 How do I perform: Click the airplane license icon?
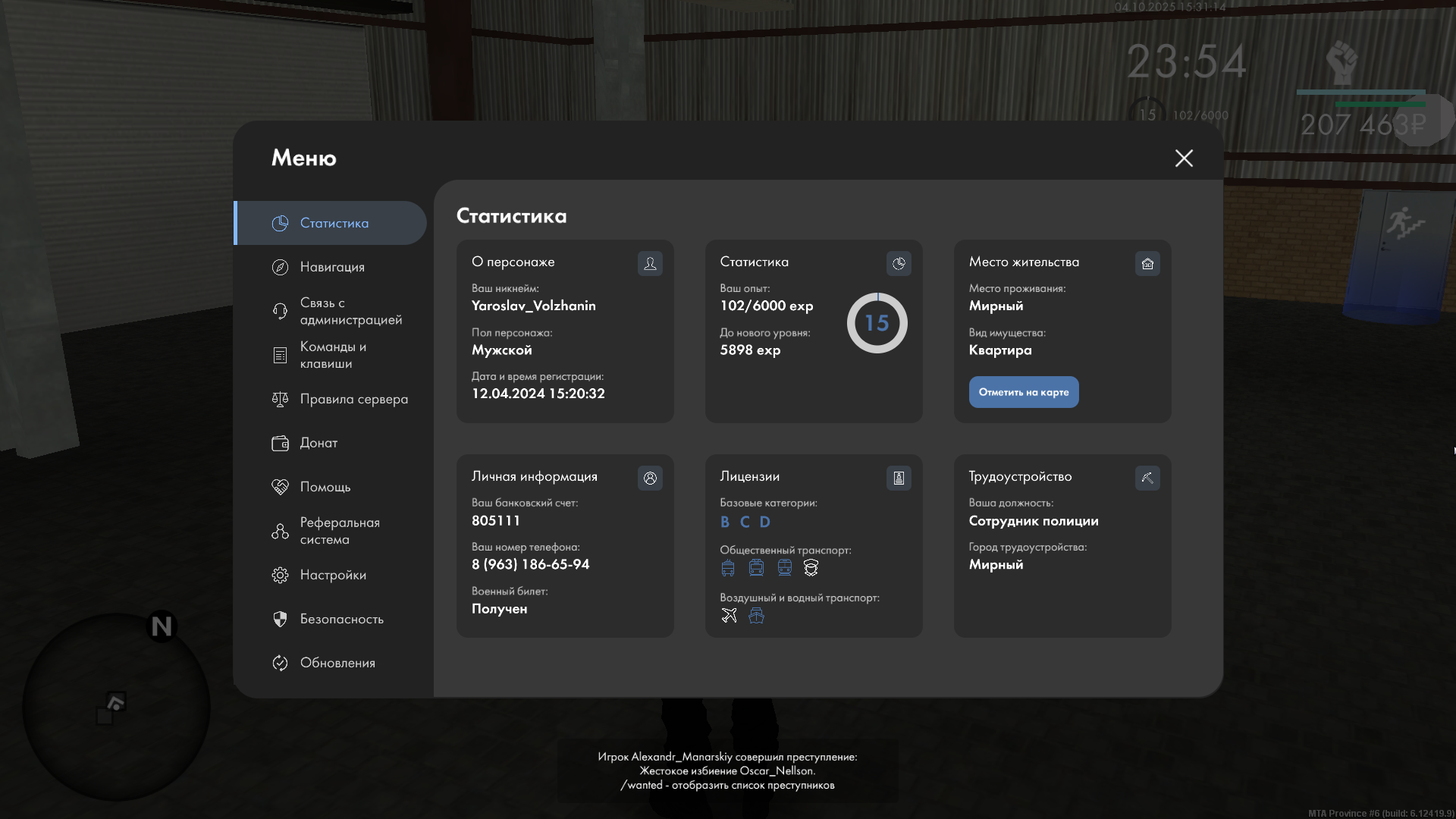[x=729, y=615]
